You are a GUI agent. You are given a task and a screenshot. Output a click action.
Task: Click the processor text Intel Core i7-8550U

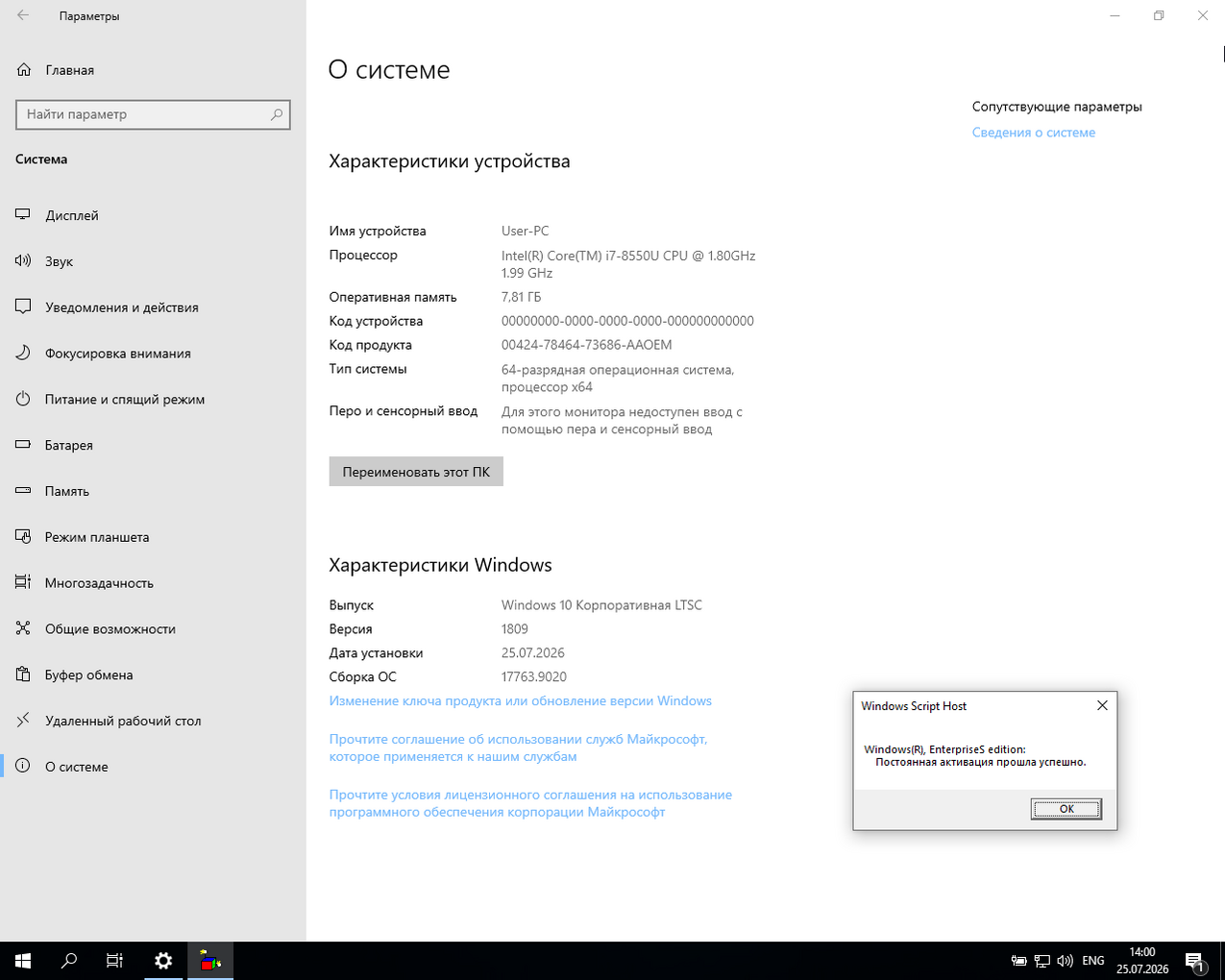pos(628,264)
